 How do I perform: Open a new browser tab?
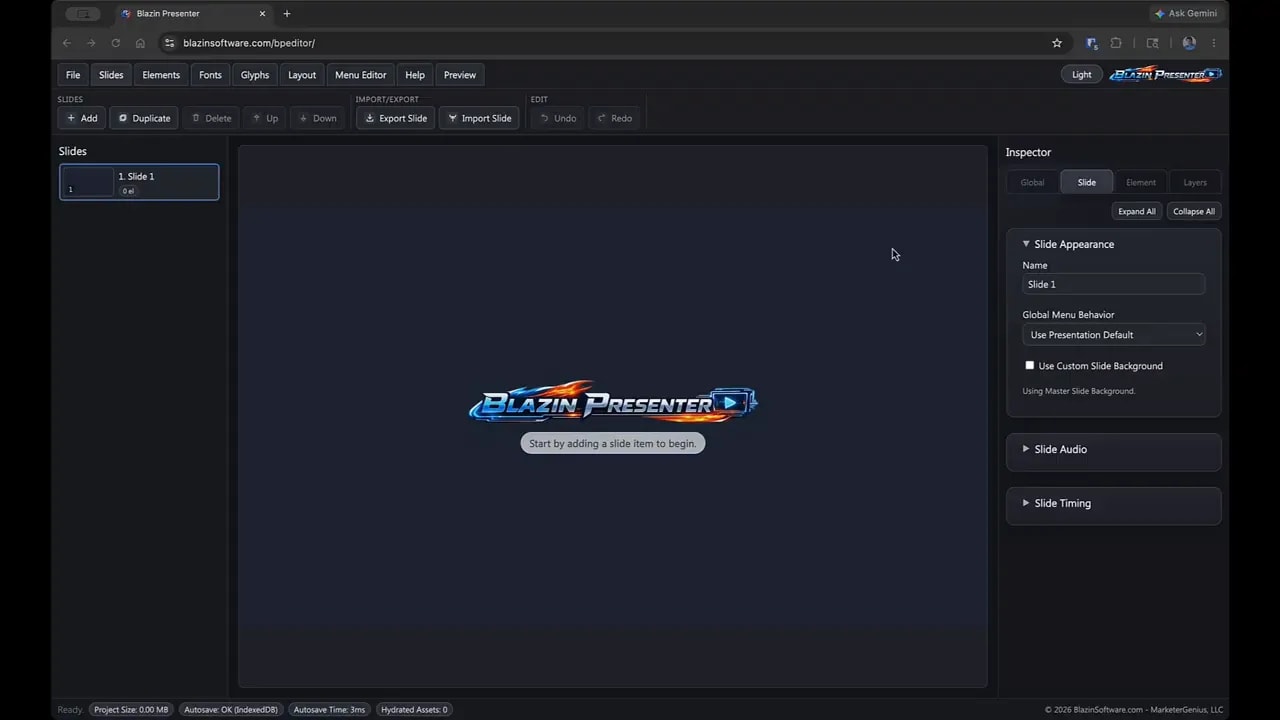point(287,14)
